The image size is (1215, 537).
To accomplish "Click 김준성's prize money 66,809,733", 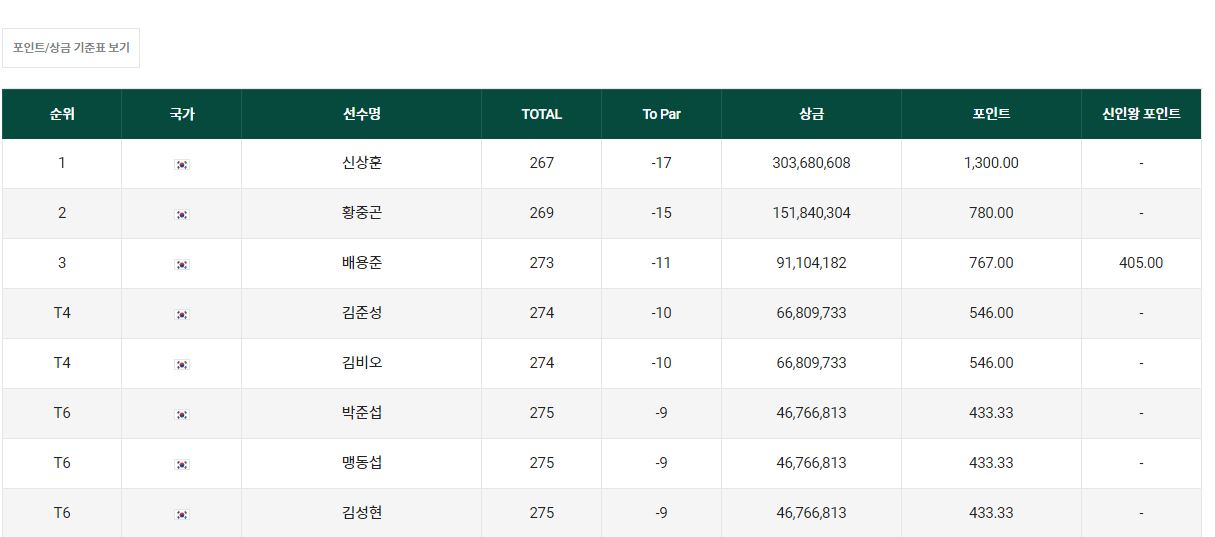I will (x=812, y=313).
